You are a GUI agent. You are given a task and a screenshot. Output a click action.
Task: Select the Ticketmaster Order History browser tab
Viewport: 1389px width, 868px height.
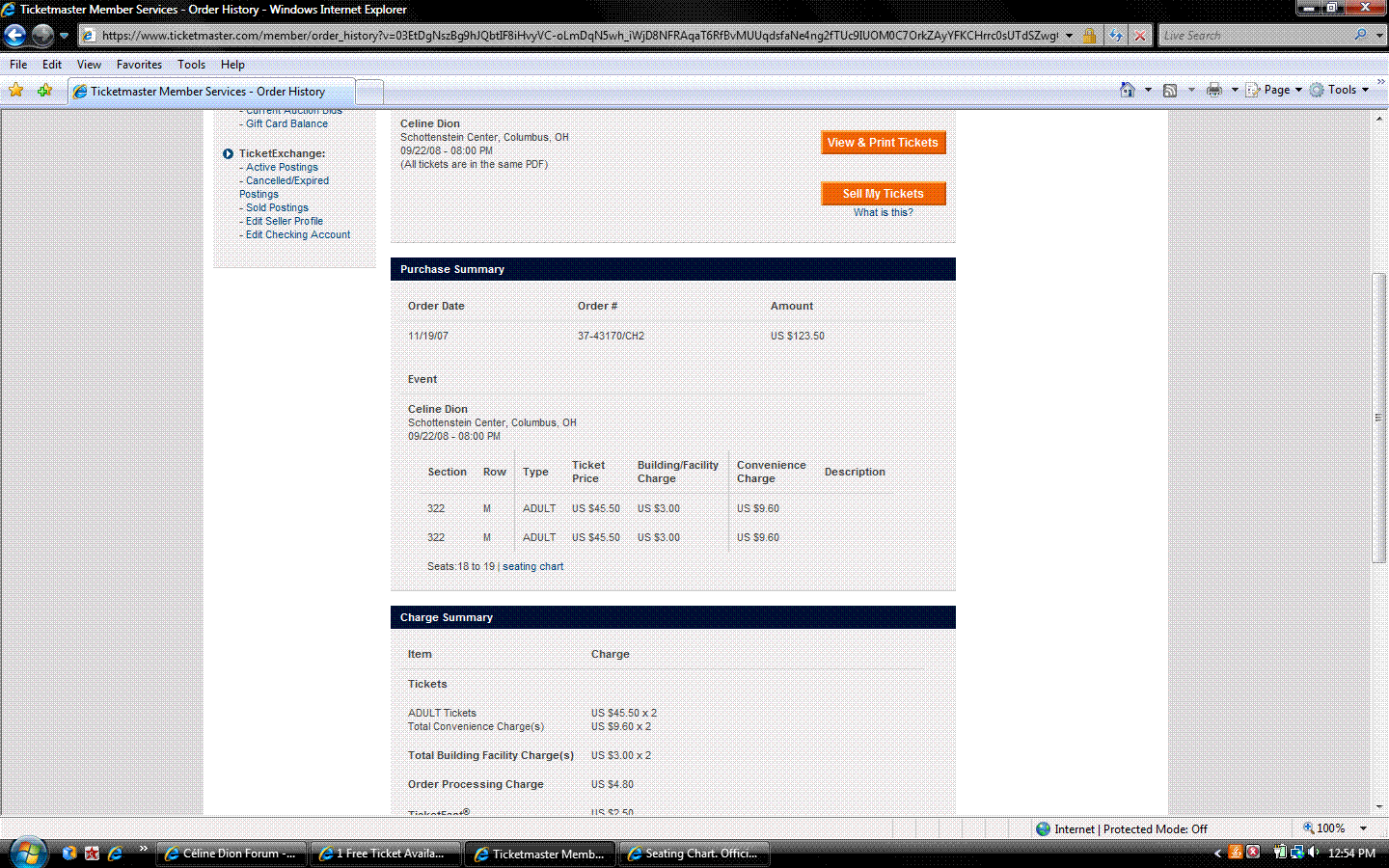pos(211,92)
